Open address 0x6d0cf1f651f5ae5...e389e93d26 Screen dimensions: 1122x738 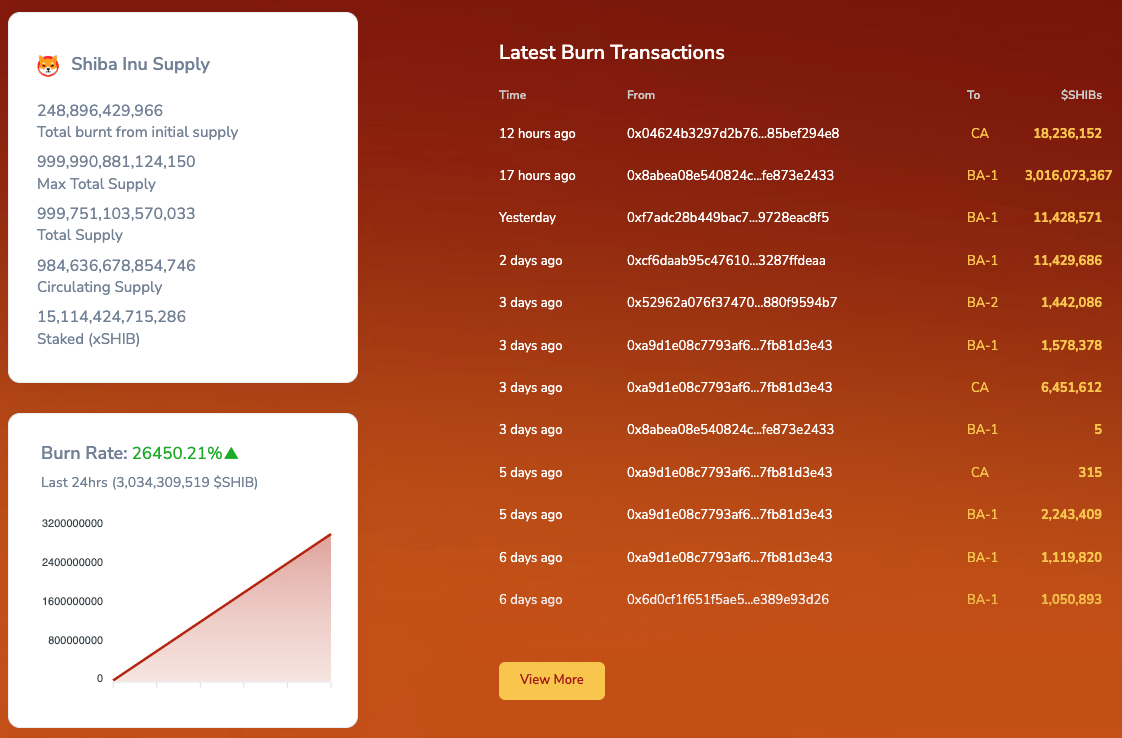pos(728,600)
